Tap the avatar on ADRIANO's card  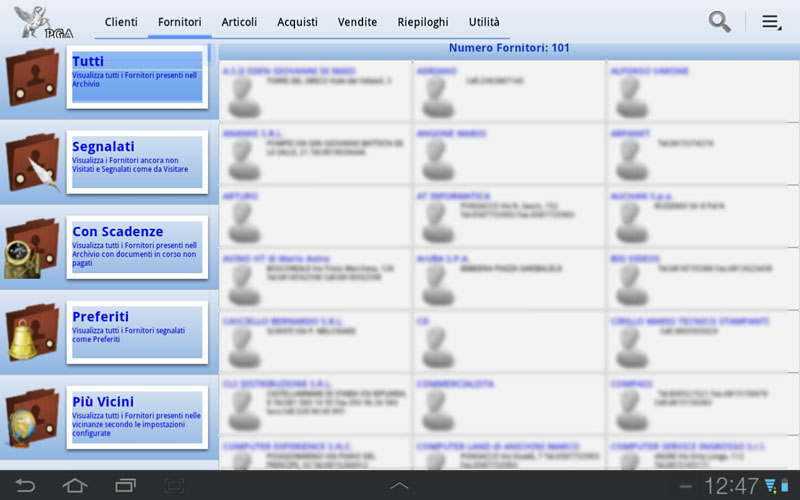[438, 97]
